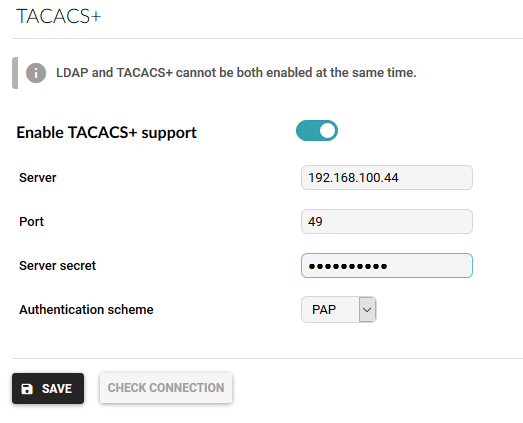The height and width of the screenshot is (423, 523).
Task: Click the chevron arrow beside PAP
Action: [367, 310]
